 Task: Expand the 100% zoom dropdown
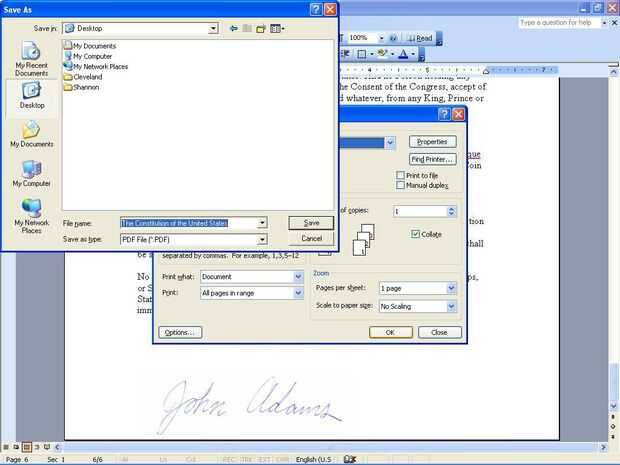point(381,38)
